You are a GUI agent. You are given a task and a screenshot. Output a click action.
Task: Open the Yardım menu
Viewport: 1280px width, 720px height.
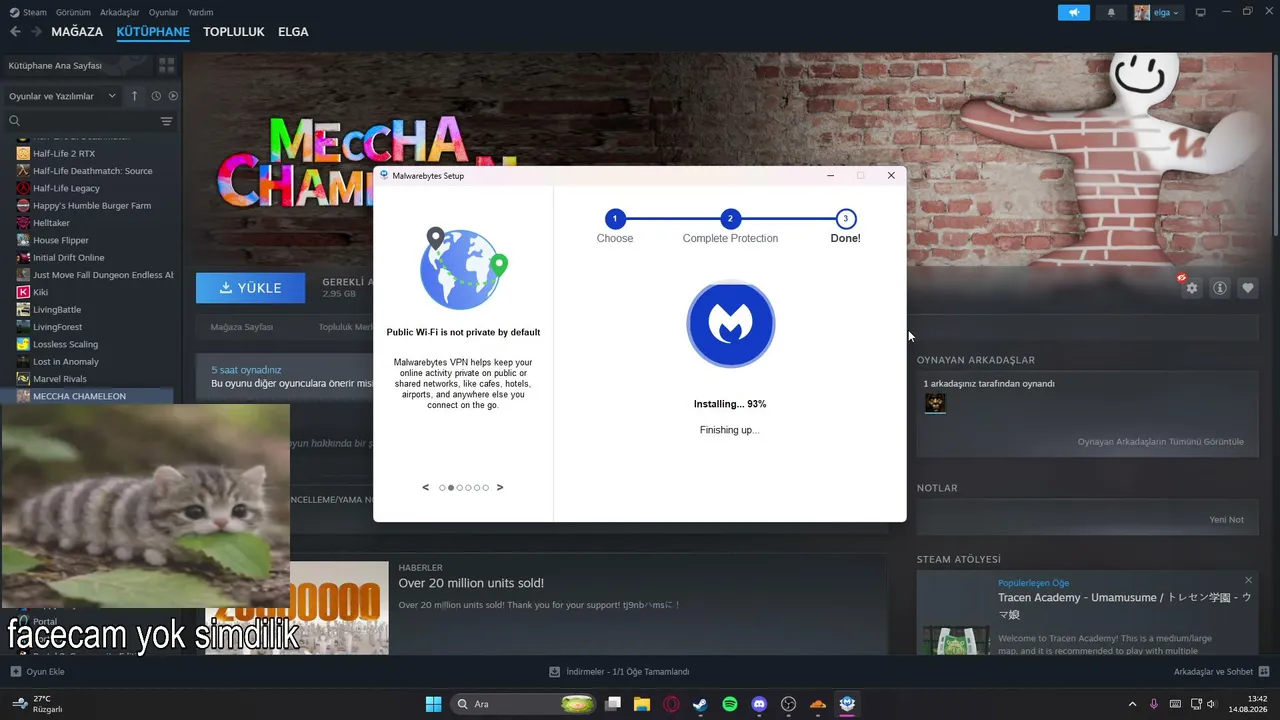200,13
